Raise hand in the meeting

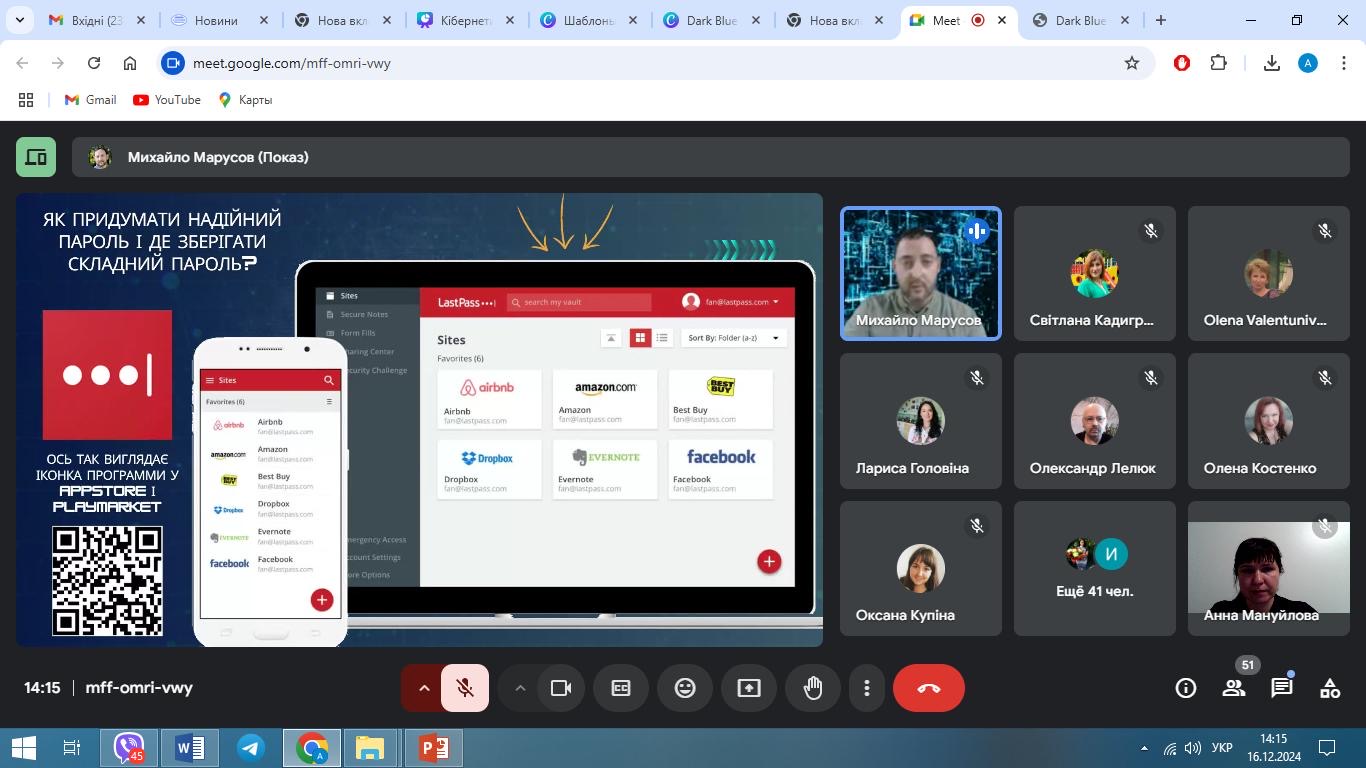point(813,688)
